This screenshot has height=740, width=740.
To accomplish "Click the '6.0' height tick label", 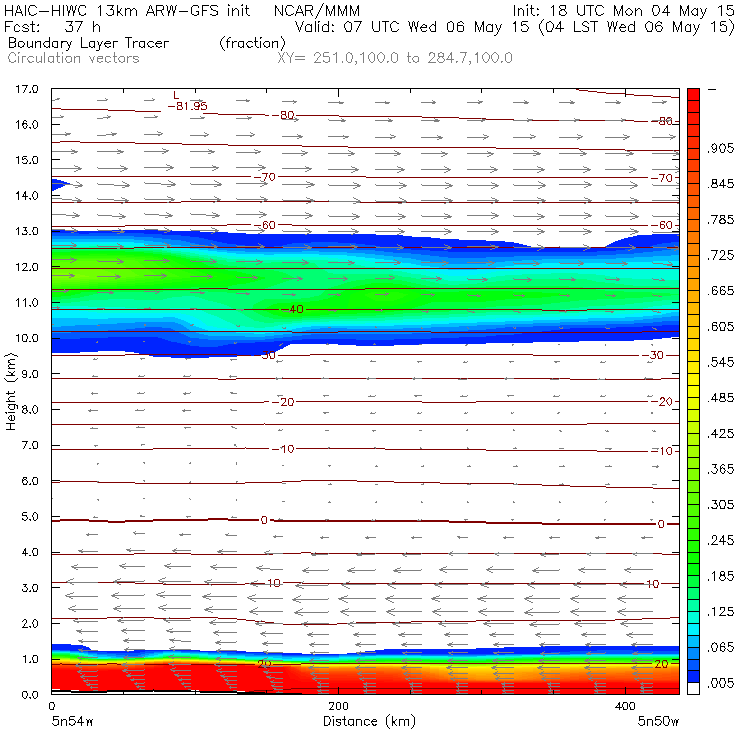I will (30, 481).
